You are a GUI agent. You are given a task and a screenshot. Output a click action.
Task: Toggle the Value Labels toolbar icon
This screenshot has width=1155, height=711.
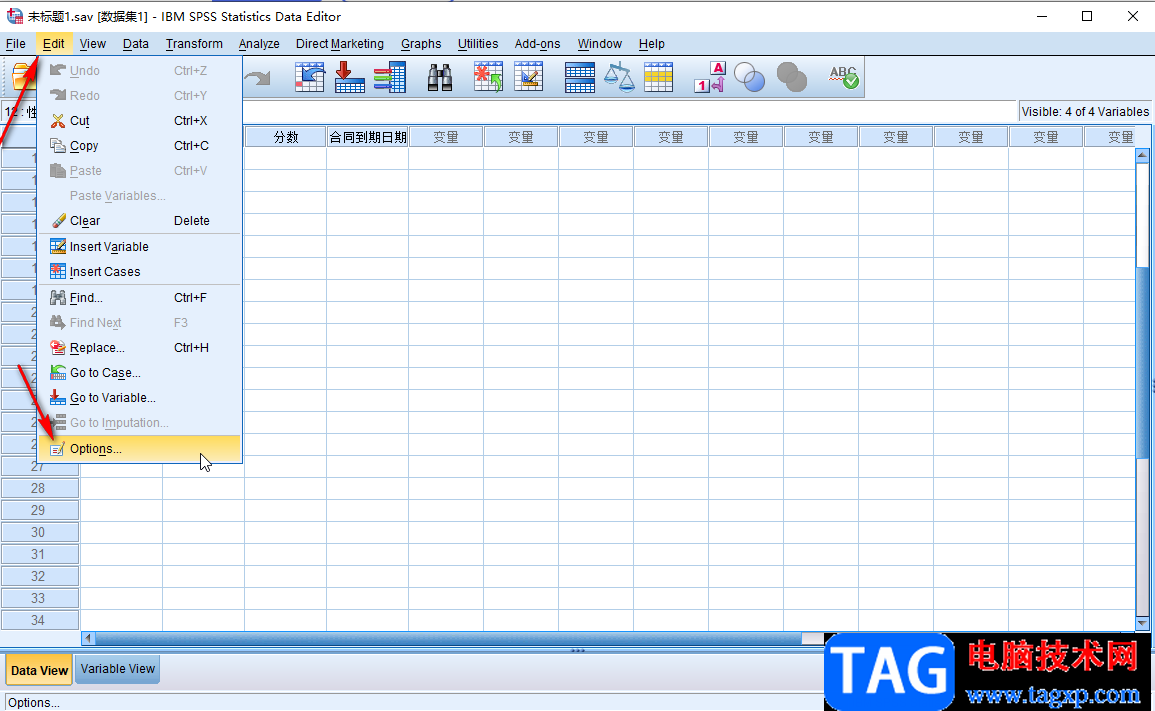click(x=710, y=77)
